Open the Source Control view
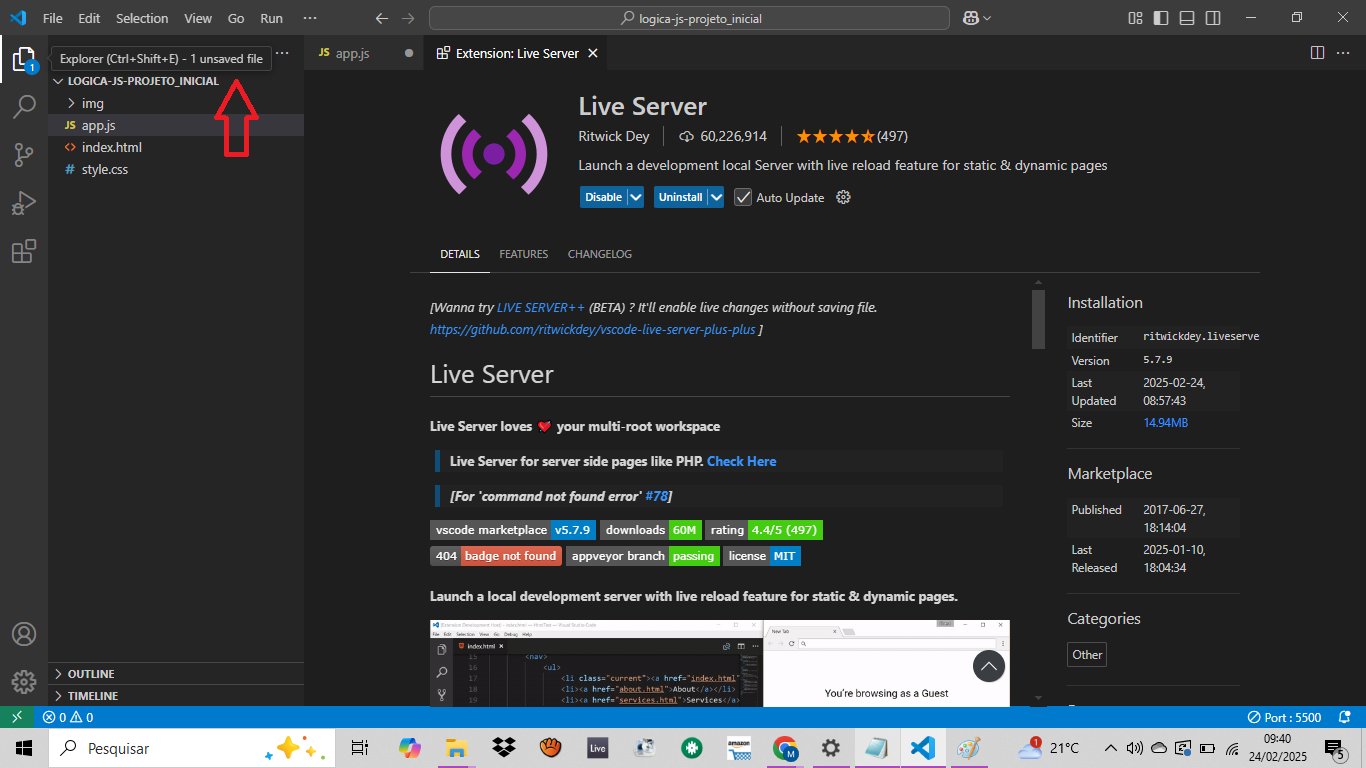 coord(23,155)
